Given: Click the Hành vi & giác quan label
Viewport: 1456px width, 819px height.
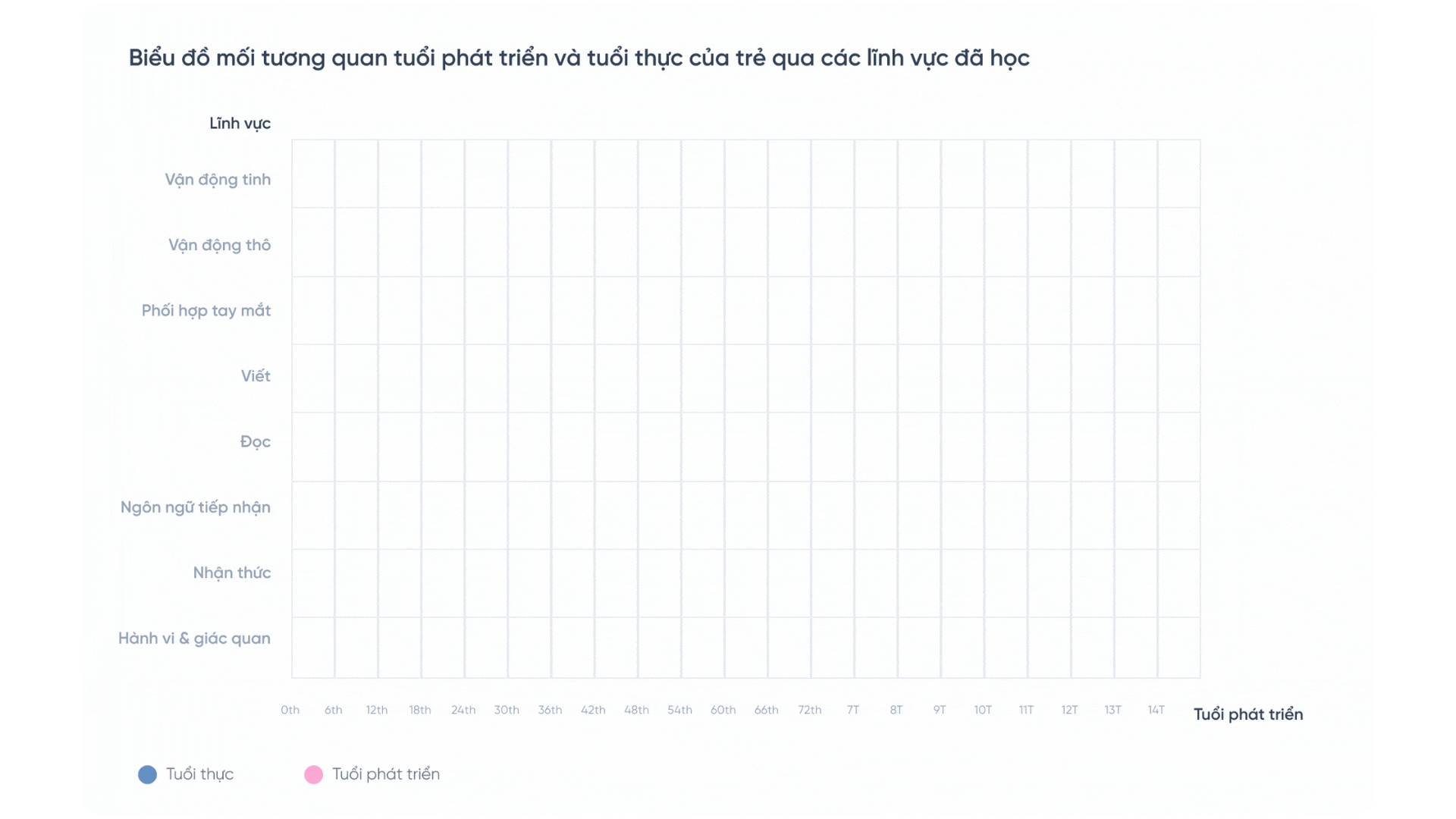Looking at the screenshot, I should pyautogui.click(x=194, y=639).
